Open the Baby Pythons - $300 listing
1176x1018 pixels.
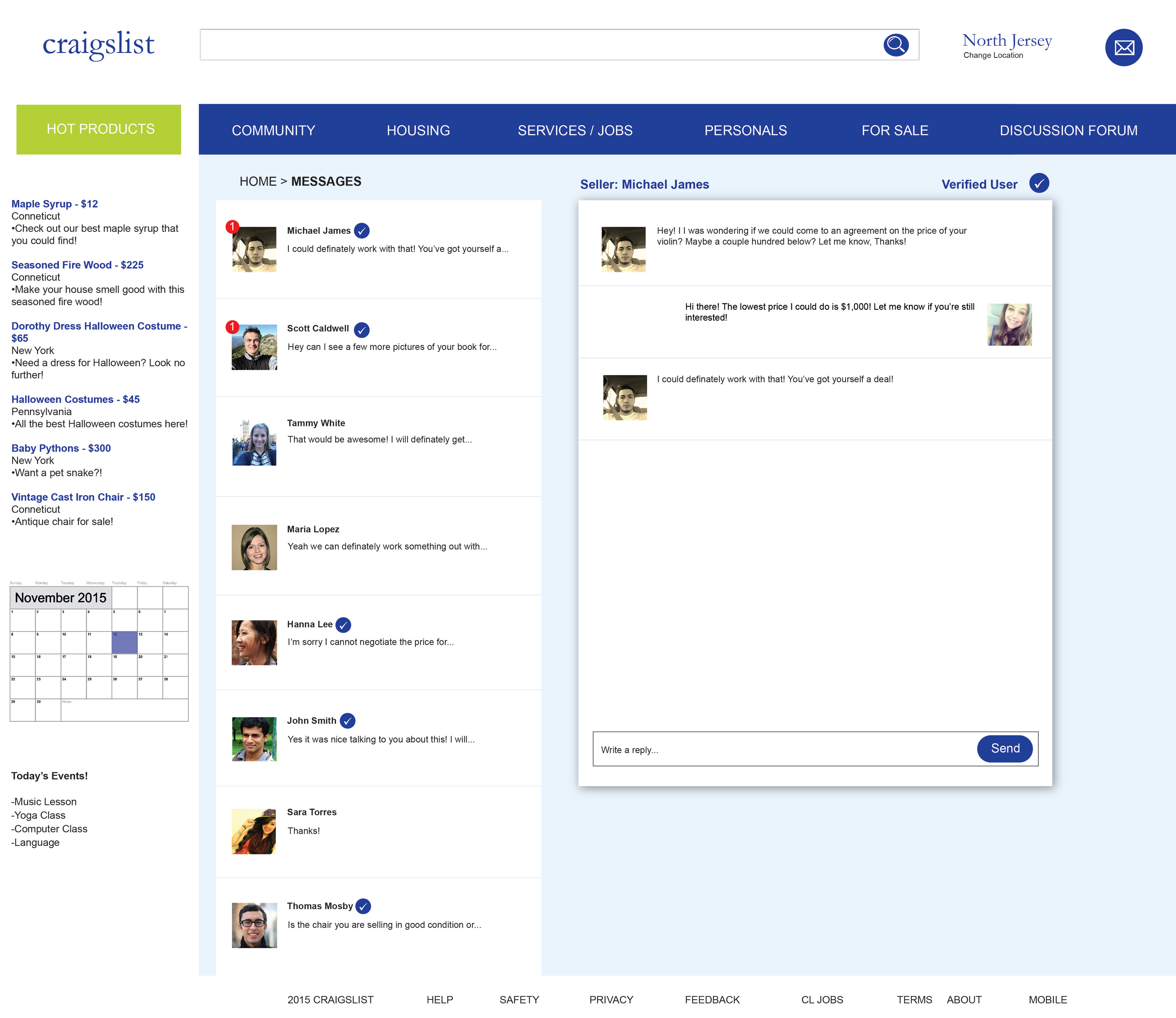[61, 448]
